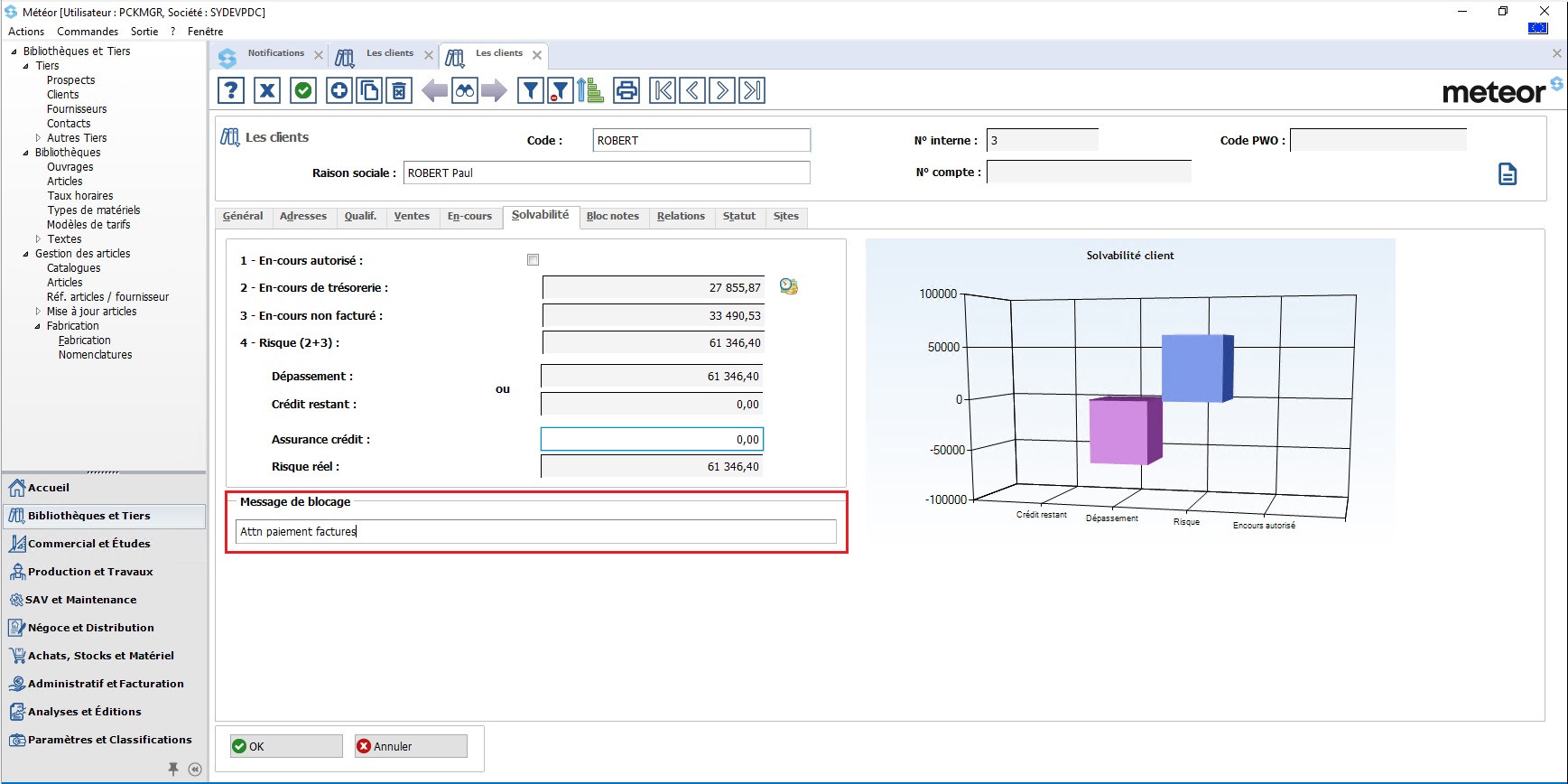Print using the printer toolbar icon
This screenshot has height=784, width=1568.
(626, 90)
